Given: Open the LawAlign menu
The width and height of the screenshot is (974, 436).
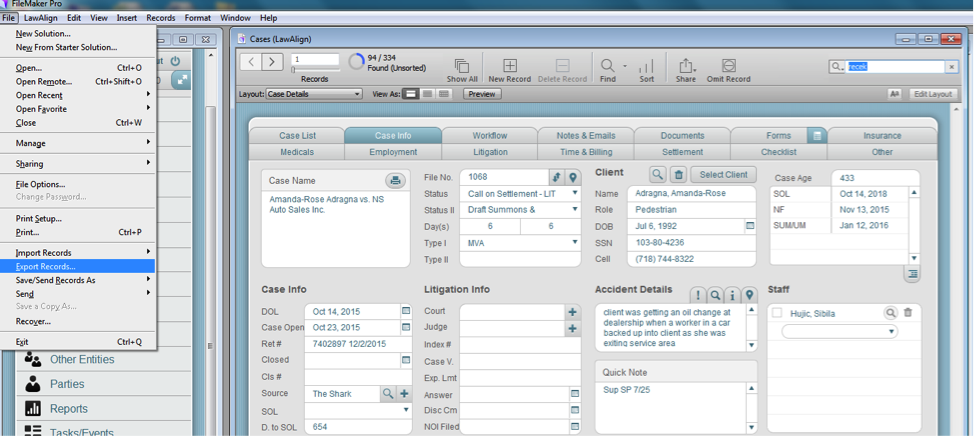Looking at the screenshot, I should pyautogui.click(x=41, y=18).
